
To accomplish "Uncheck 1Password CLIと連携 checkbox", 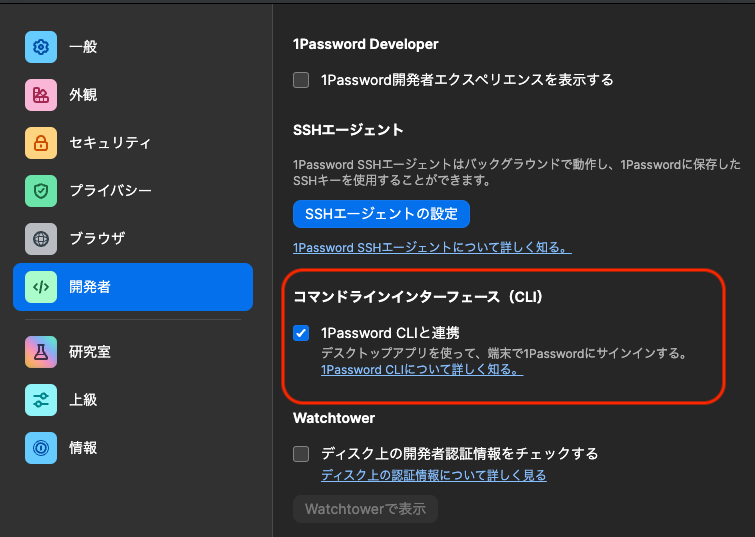I will point(301,333).
